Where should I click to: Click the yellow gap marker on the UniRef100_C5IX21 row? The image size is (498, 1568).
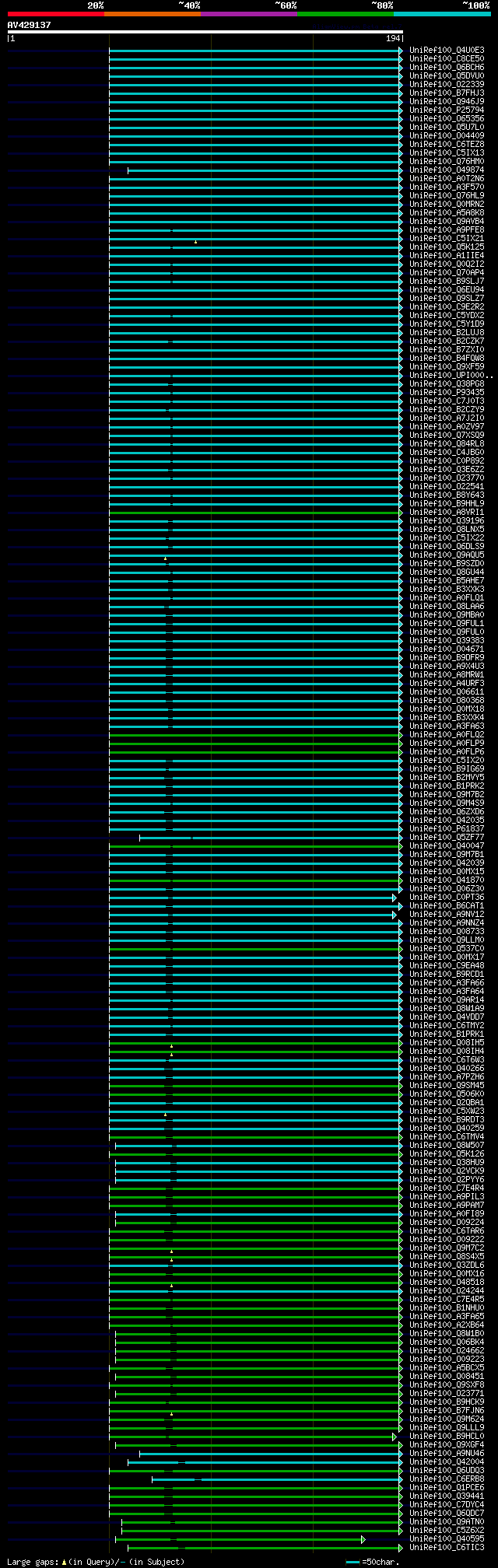[x=195, y=242]
